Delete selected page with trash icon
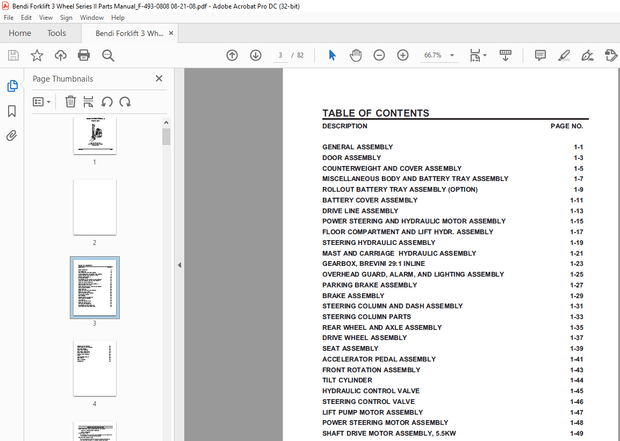Viewport: 620px width, 441px height. click(70, 102)
